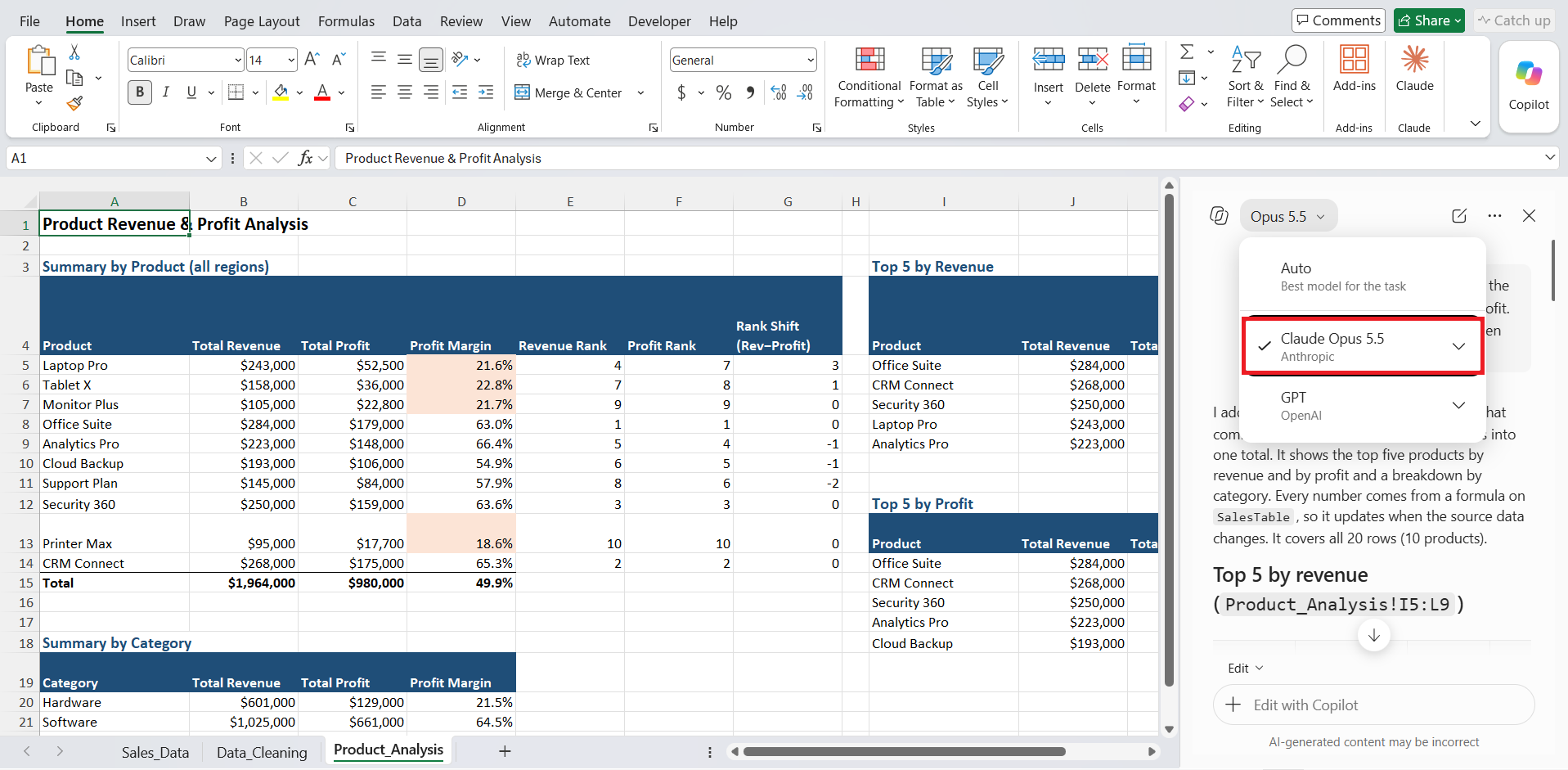Launch the Claude add-in
The image size is (1568, 770).
tap(1414, 69)
